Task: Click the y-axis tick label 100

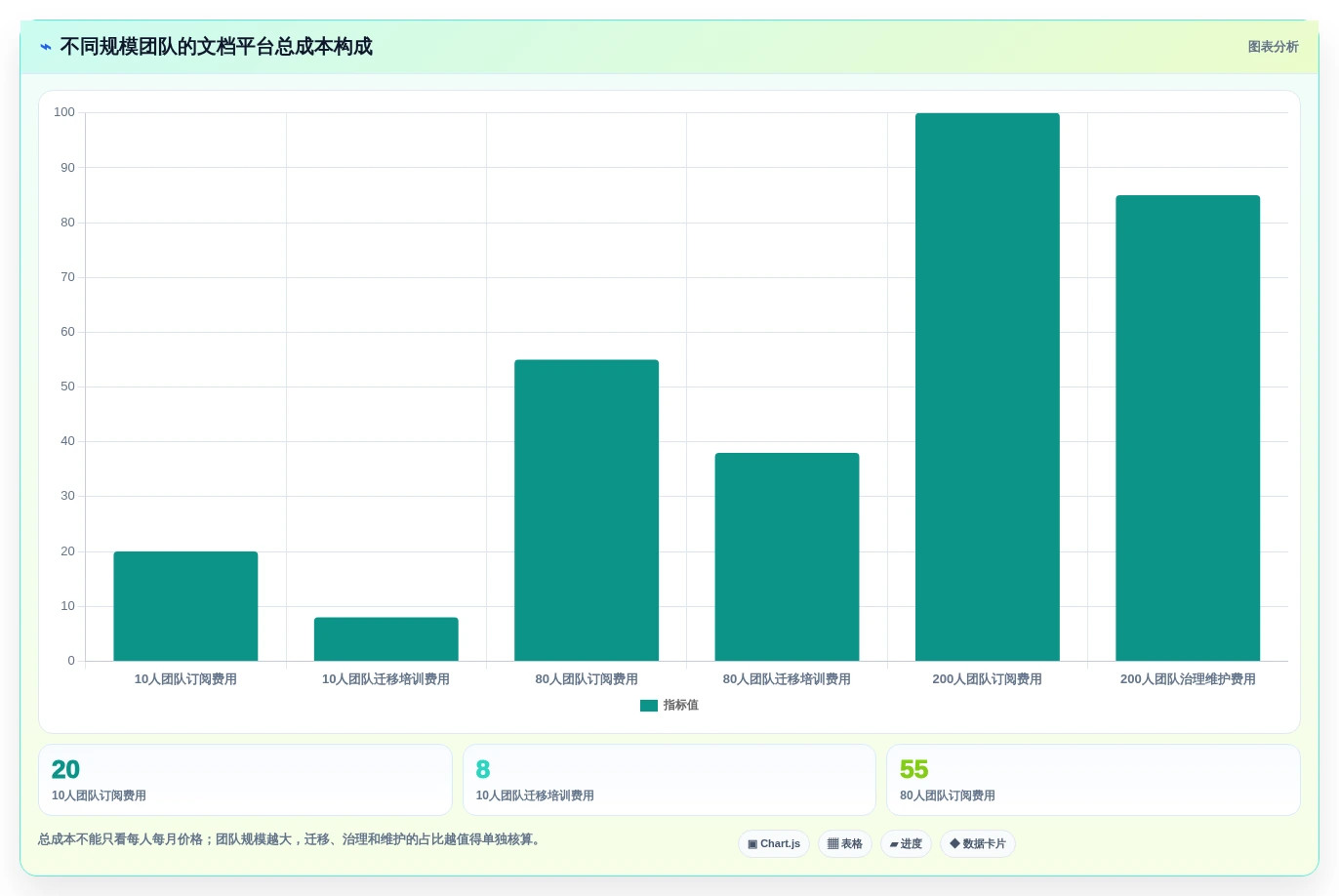Action: point(64,112)
